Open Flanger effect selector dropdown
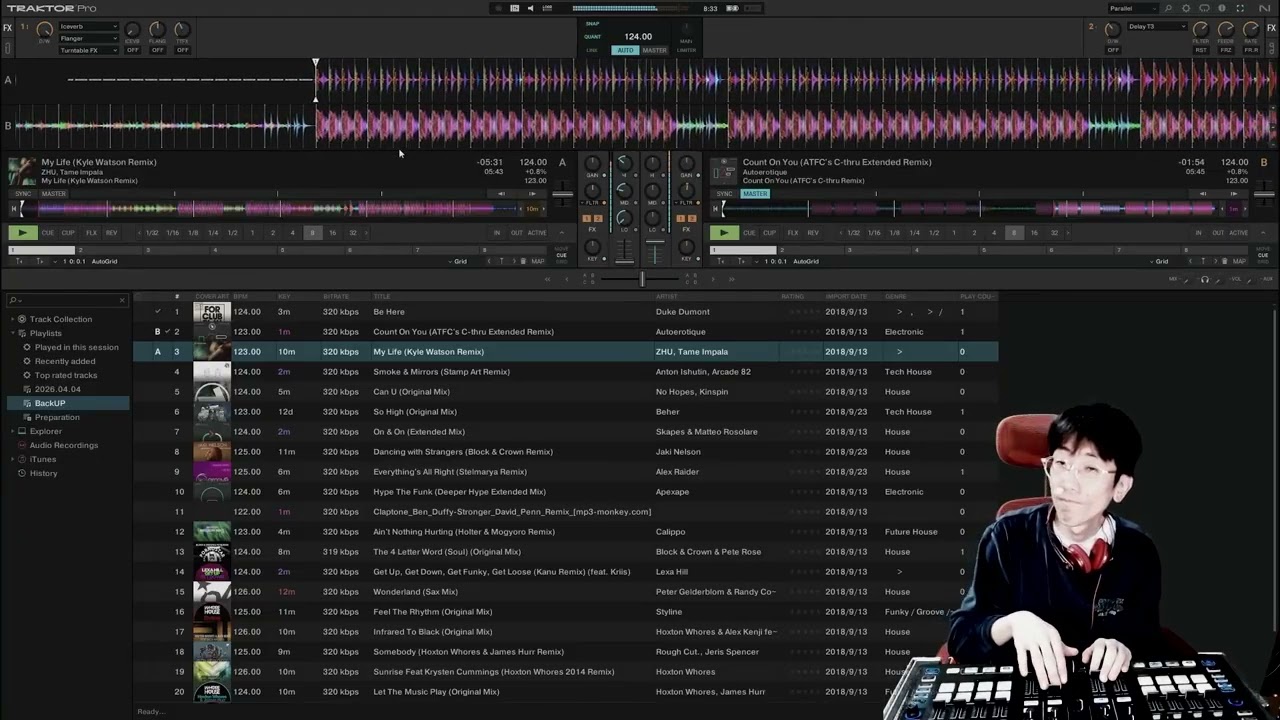The image size is (1280, 720). [88, 38]
